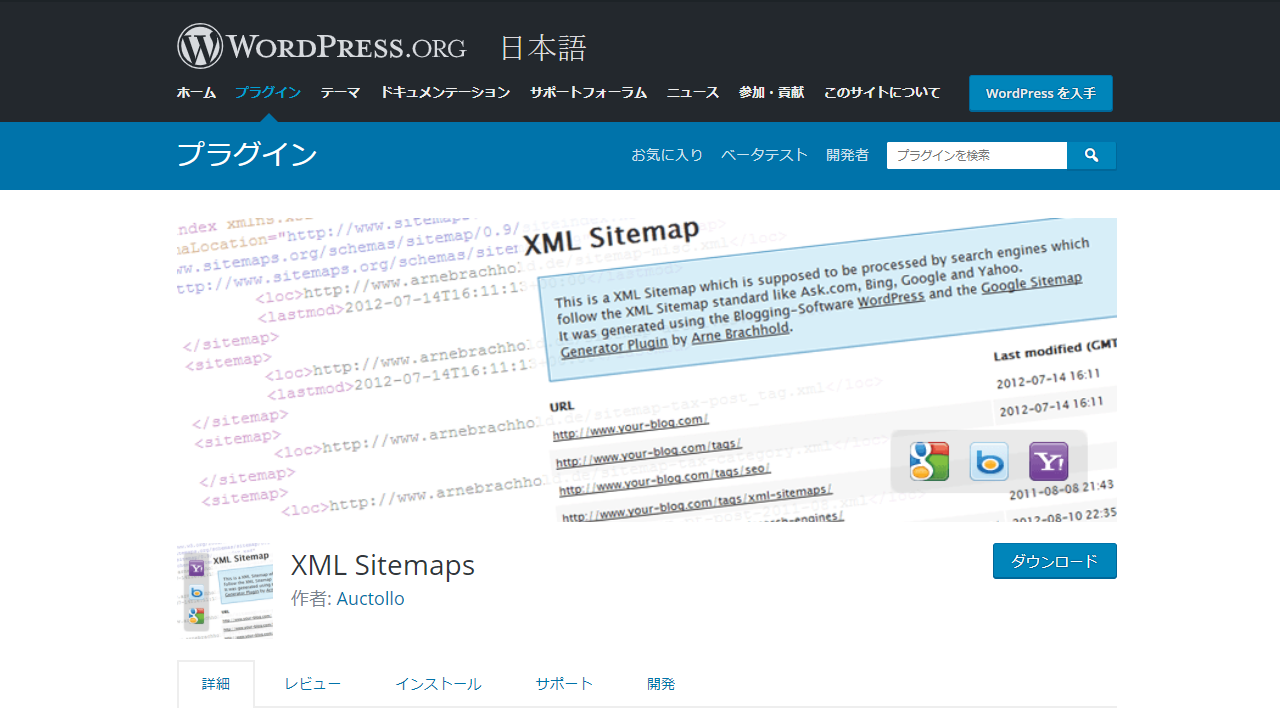Open the このサイトについて menu item
1280x720 pixels.
pos(882,93)
